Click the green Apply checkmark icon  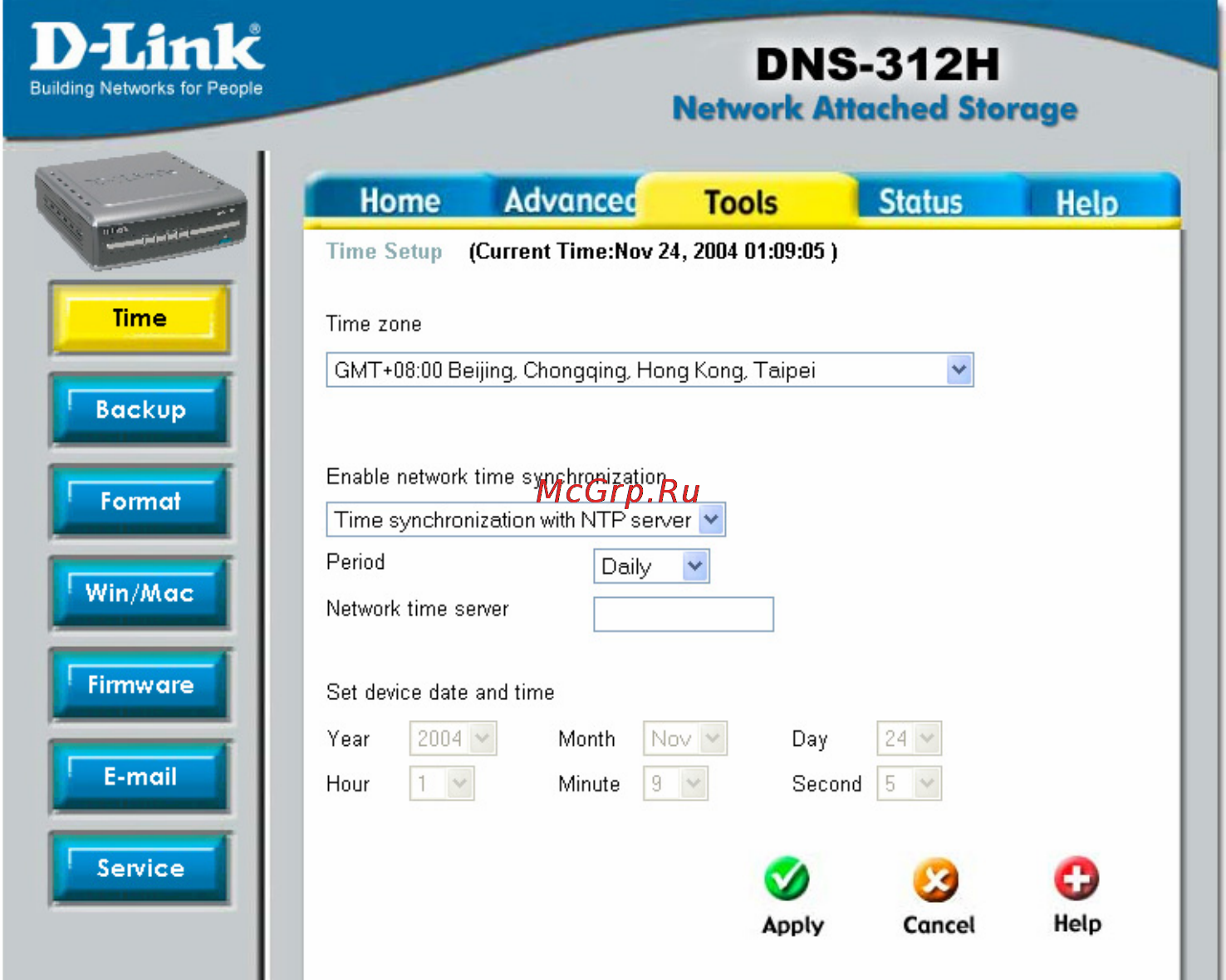click(786, 879)
